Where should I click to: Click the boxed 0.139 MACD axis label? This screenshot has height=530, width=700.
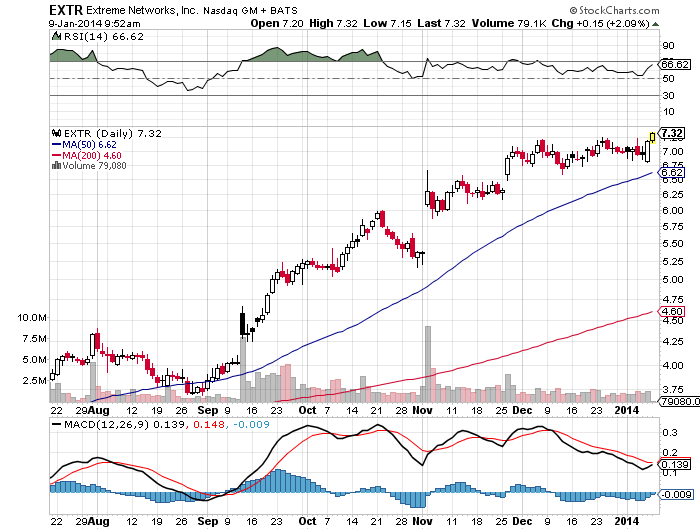click(675, 465)
